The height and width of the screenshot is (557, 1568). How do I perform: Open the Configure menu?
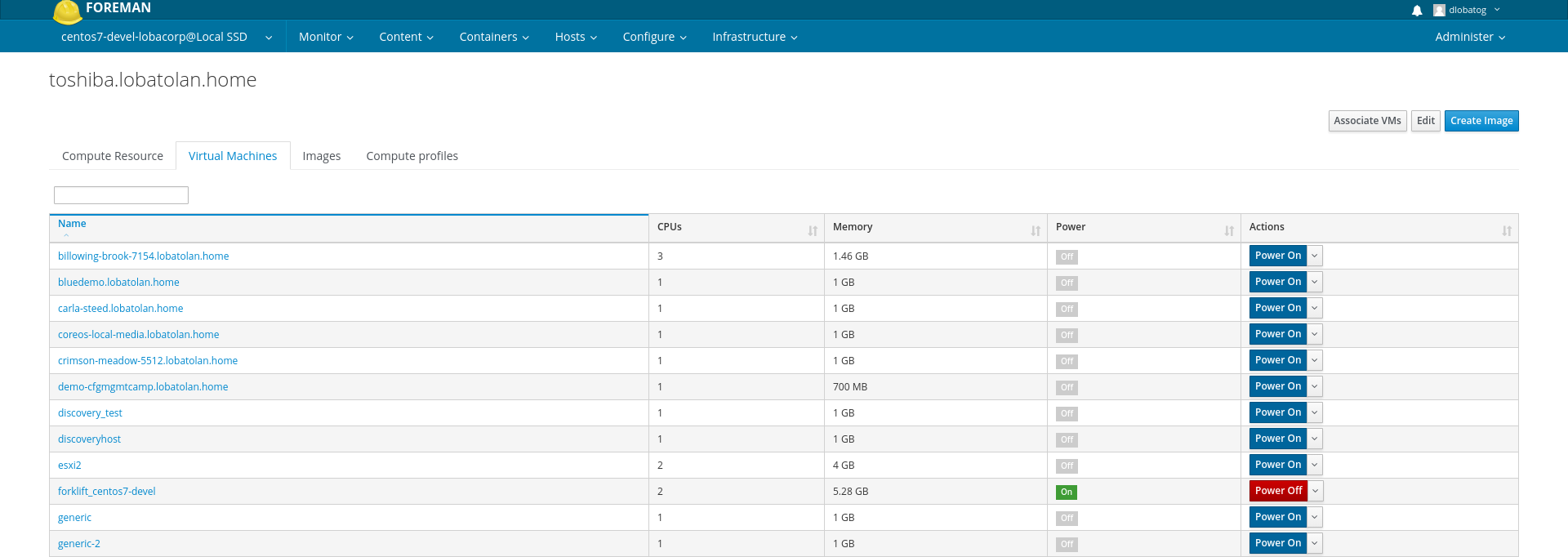(654, 37)
